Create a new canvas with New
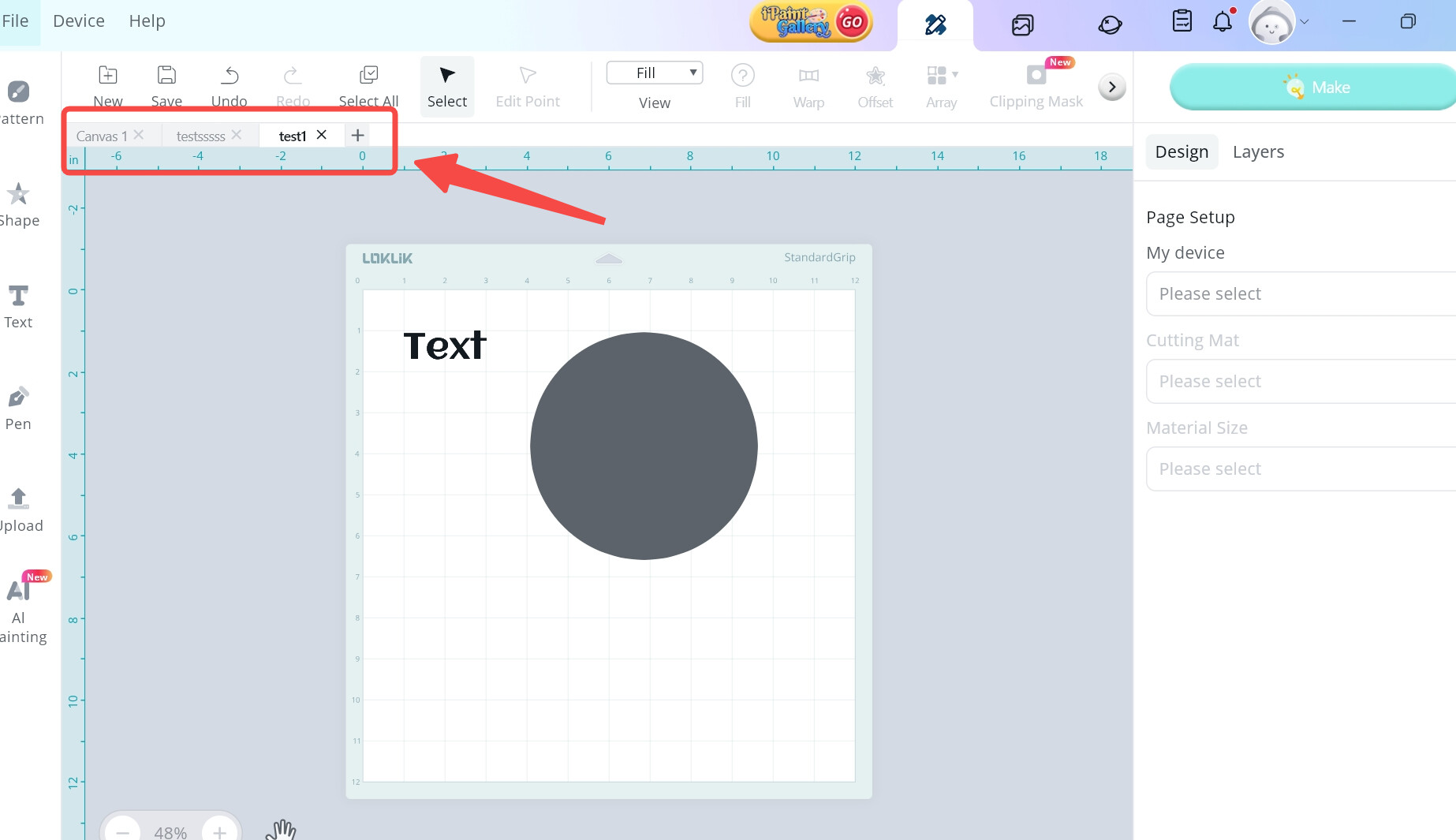Viewport: 1456px width, 840px height. [108, 85]
